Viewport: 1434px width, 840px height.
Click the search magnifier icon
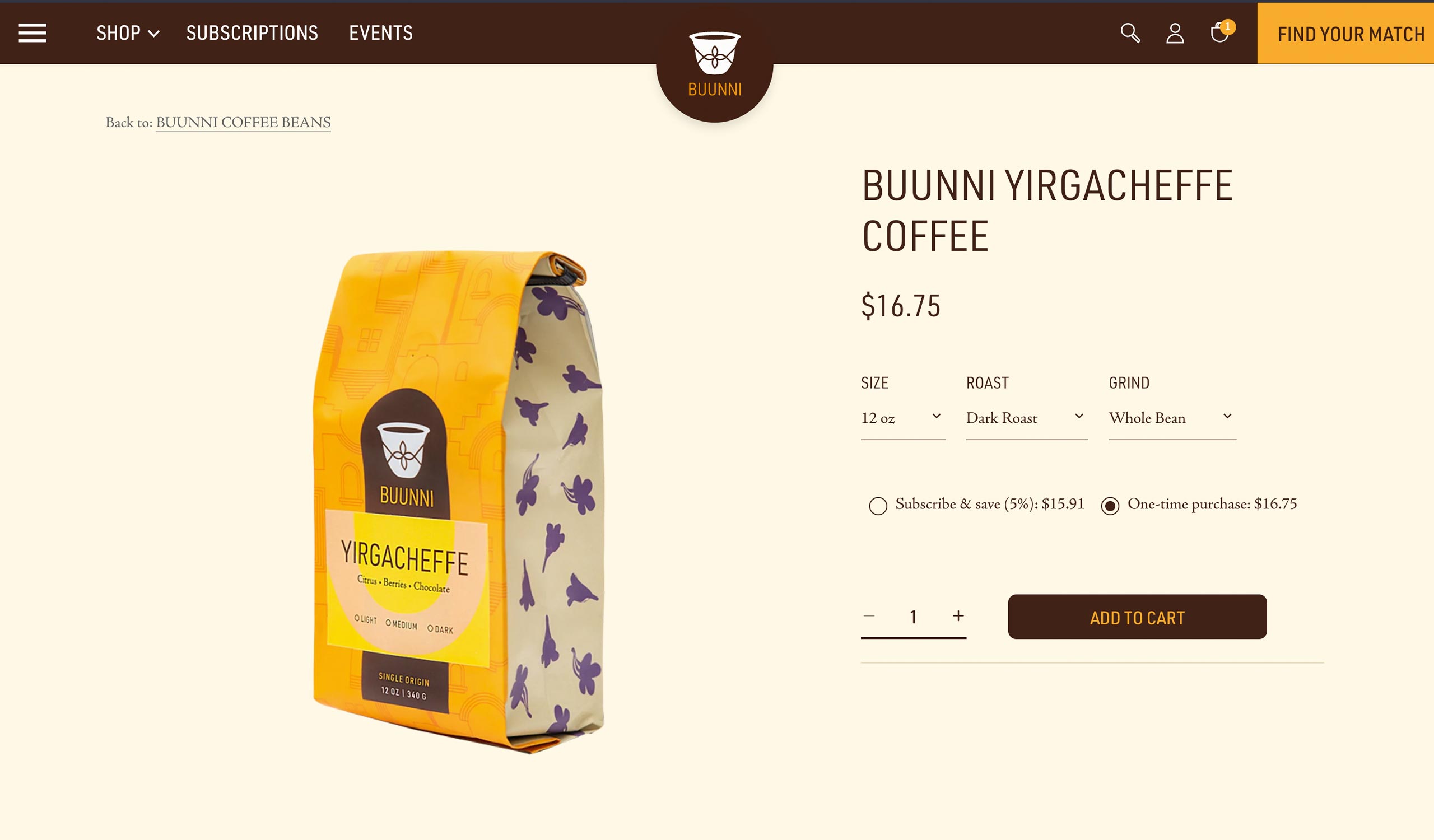pyautogui.click(x=1130, y=33)
